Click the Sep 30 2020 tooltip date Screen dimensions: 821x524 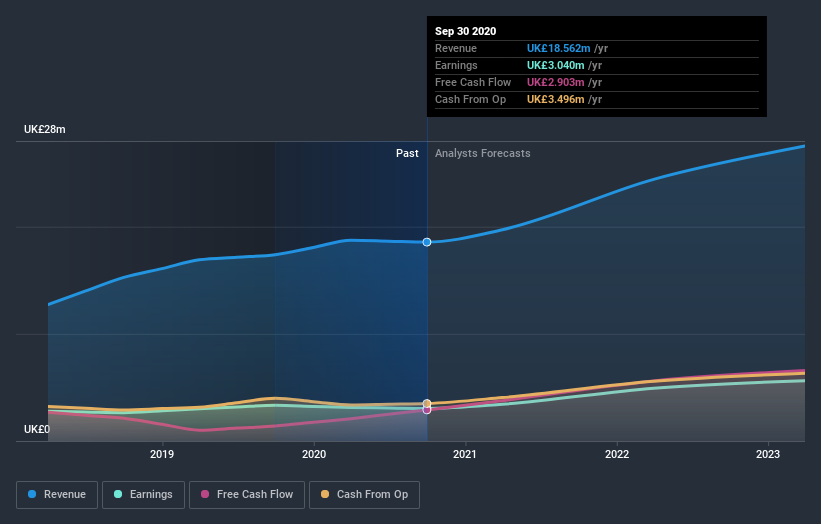(x=465, y=31)
